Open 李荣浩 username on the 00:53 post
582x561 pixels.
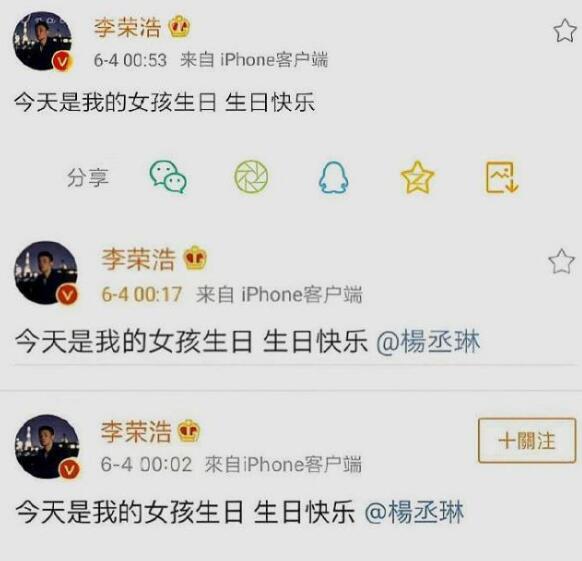pyautogui.click(x=127, y=27)
